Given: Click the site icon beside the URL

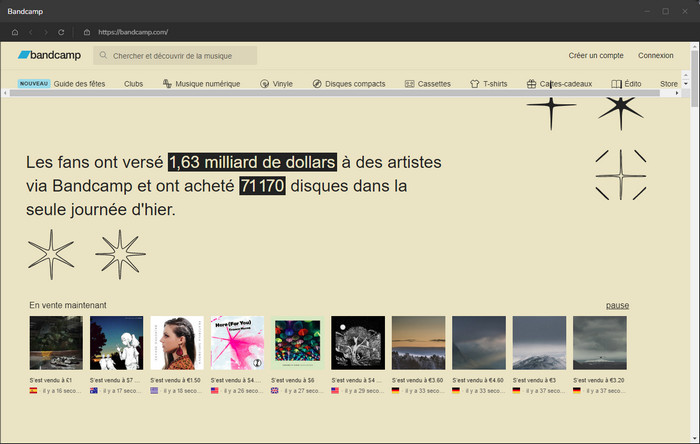Looking at the screenshot, I should [87, 32].
